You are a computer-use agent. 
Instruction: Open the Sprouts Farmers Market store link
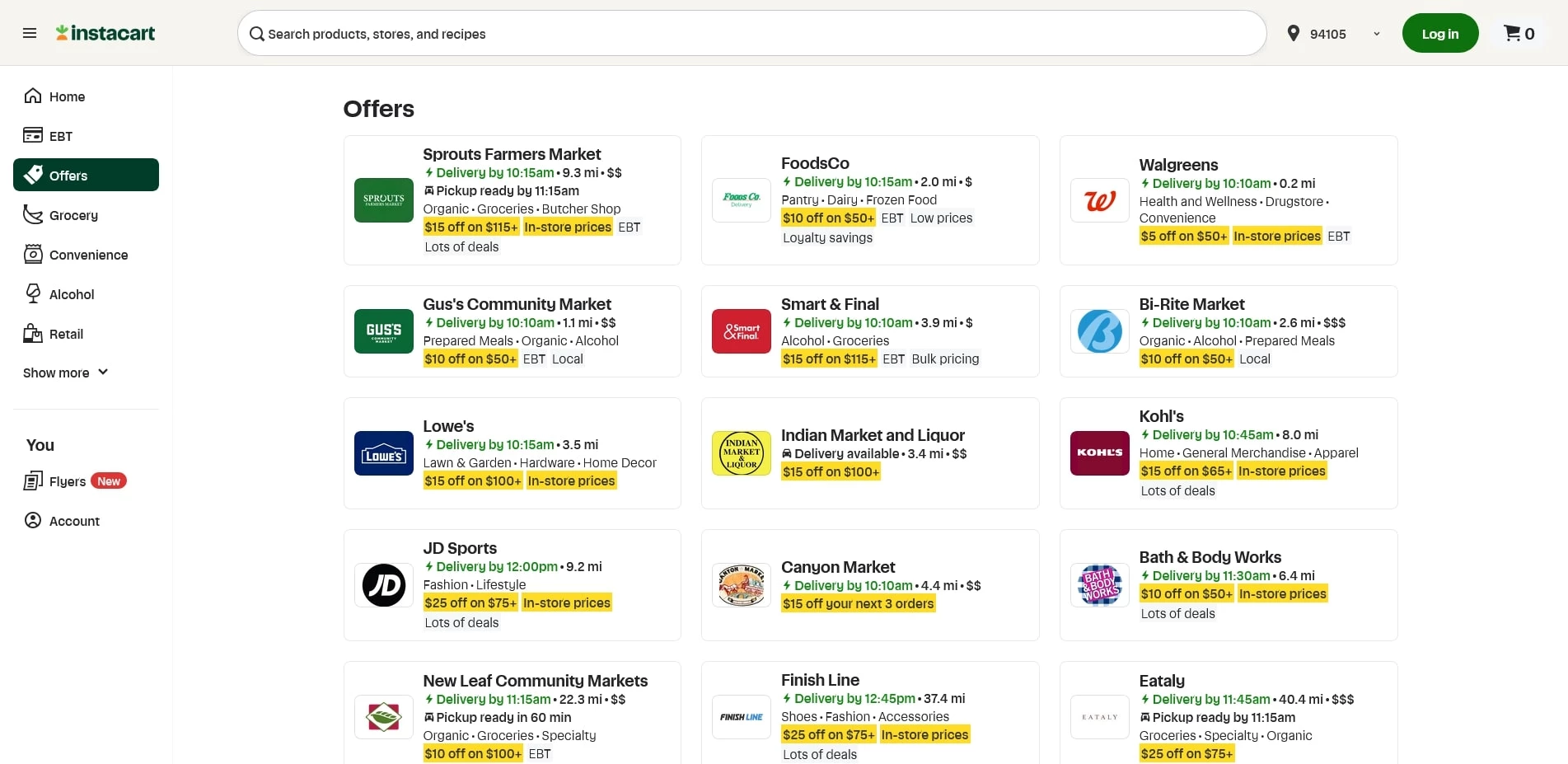(512, 154)
